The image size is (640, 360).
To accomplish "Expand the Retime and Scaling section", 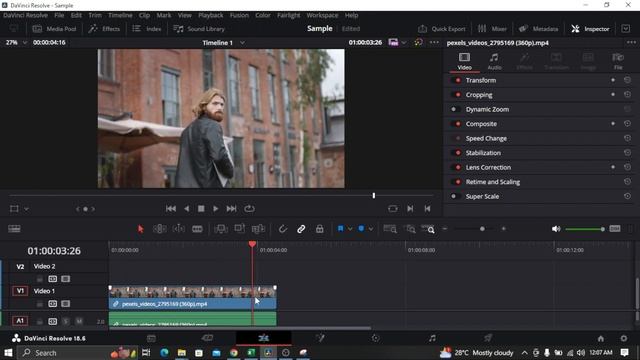I will (493, 182).
